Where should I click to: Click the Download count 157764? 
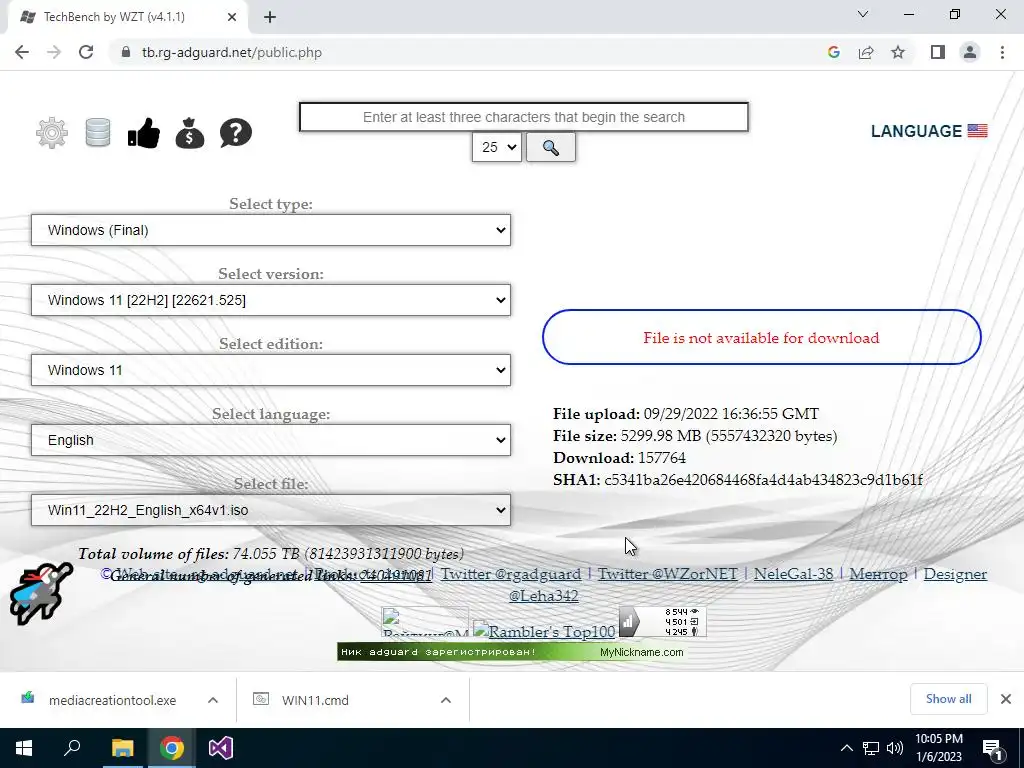pos(662,458)
